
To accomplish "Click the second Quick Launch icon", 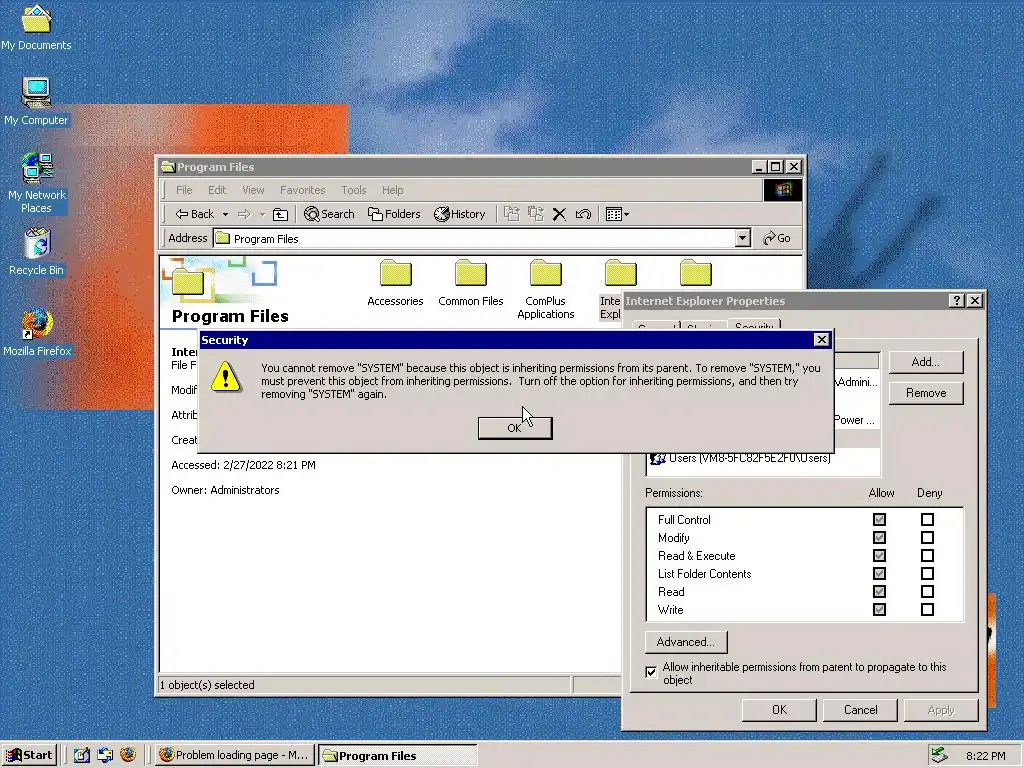I will pos(105,756).
